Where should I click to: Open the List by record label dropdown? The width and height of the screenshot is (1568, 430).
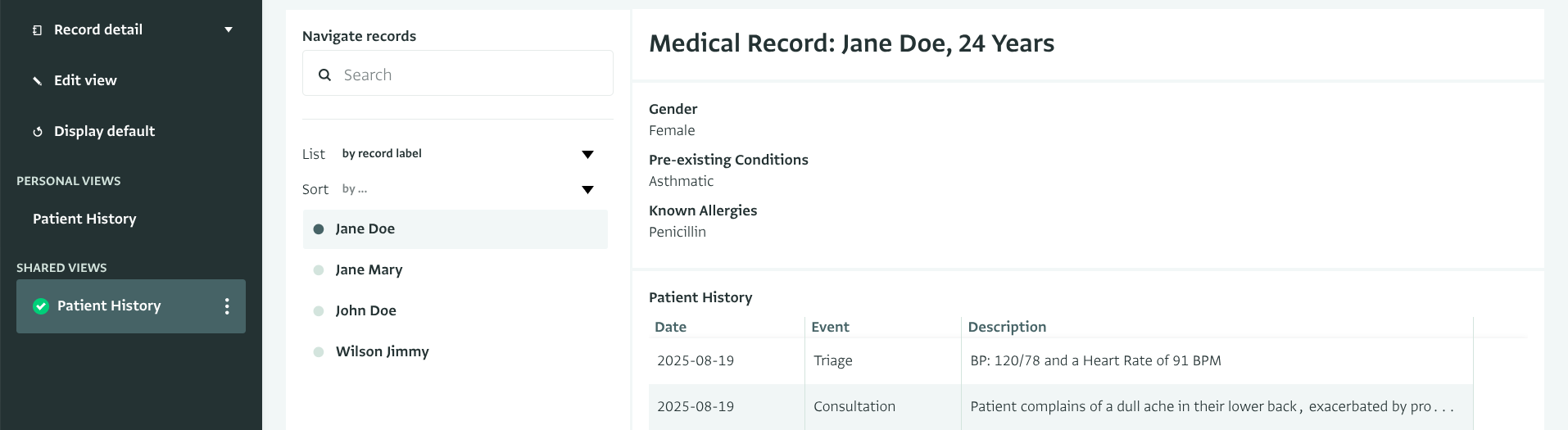pyautogui.click(x=587, y=154)
